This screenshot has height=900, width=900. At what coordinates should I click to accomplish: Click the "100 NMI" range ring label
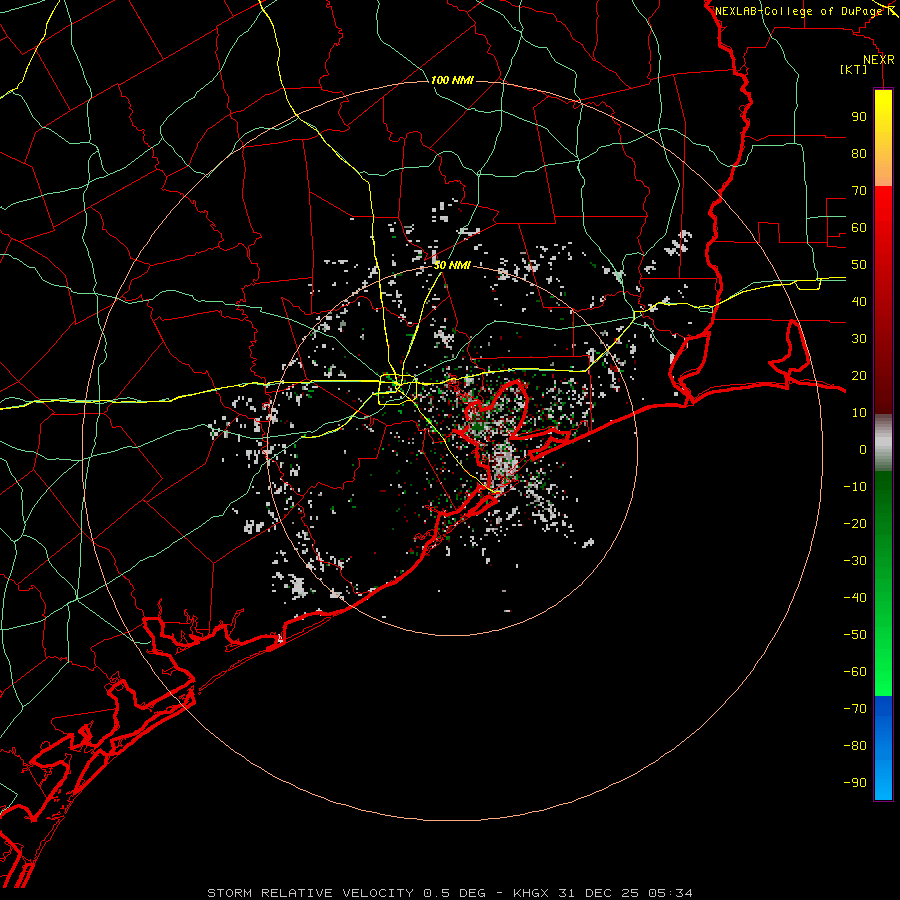tap(452, 80)
